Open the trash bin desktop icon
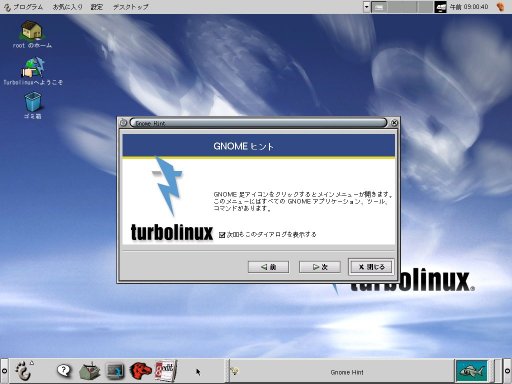Image resolution: width=512 pixels, height=384 pixels. 33,106
